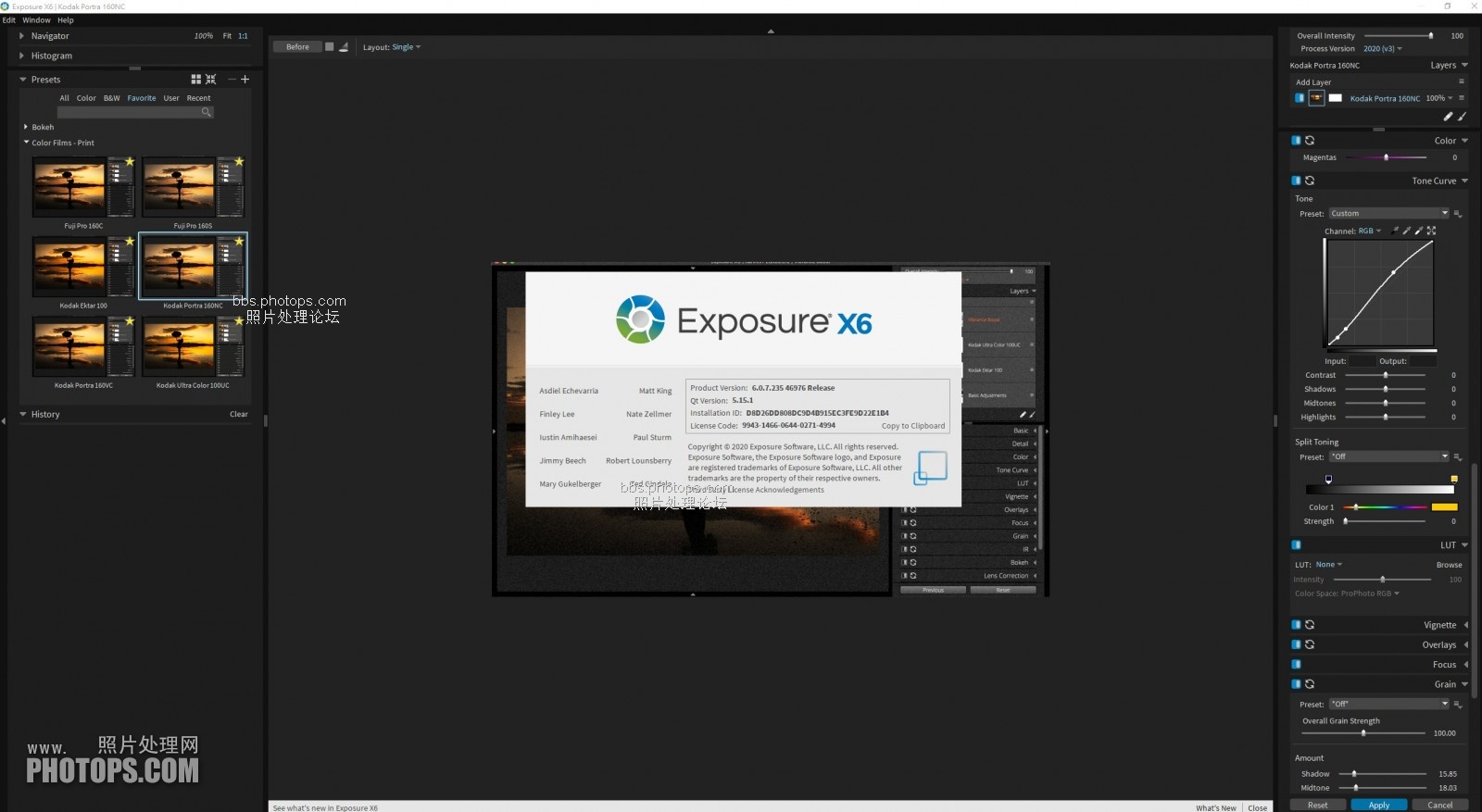
Task: Click the Before button
Action: (297, 47)
